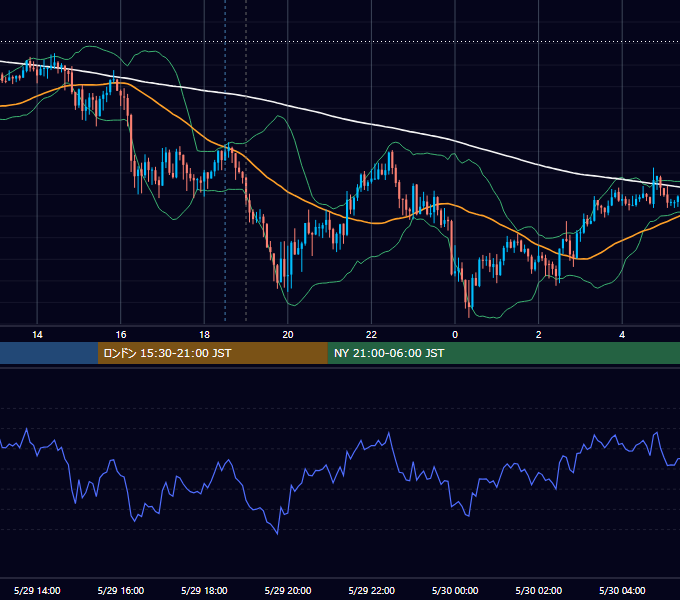The image size is (680, 600).
Task: Click the 20 hour axis label
Action: click(x=288, y=335)
